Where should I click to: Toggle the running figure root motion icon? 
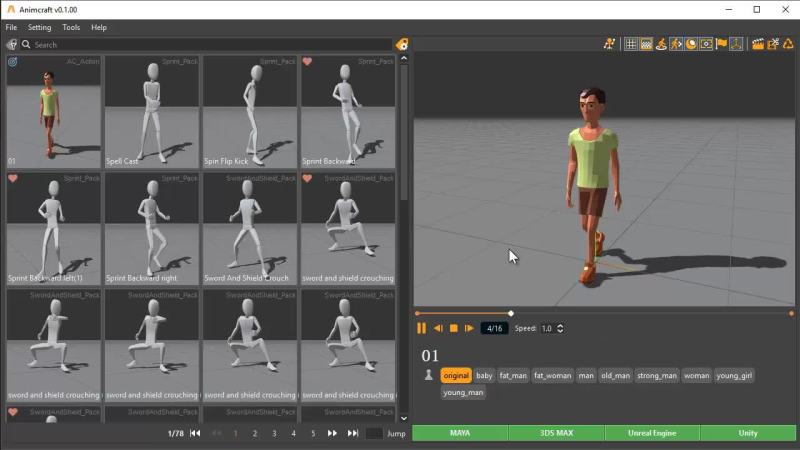point(676,44)
